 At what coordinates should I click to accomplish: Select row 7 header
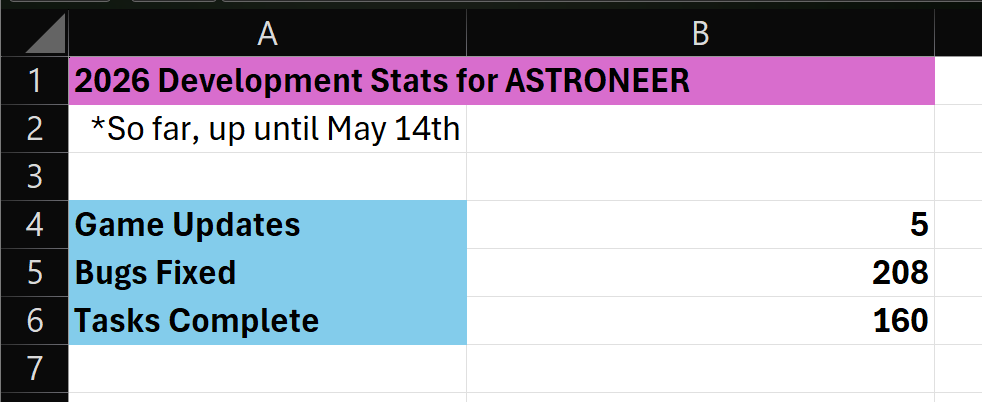click(34, 369)
